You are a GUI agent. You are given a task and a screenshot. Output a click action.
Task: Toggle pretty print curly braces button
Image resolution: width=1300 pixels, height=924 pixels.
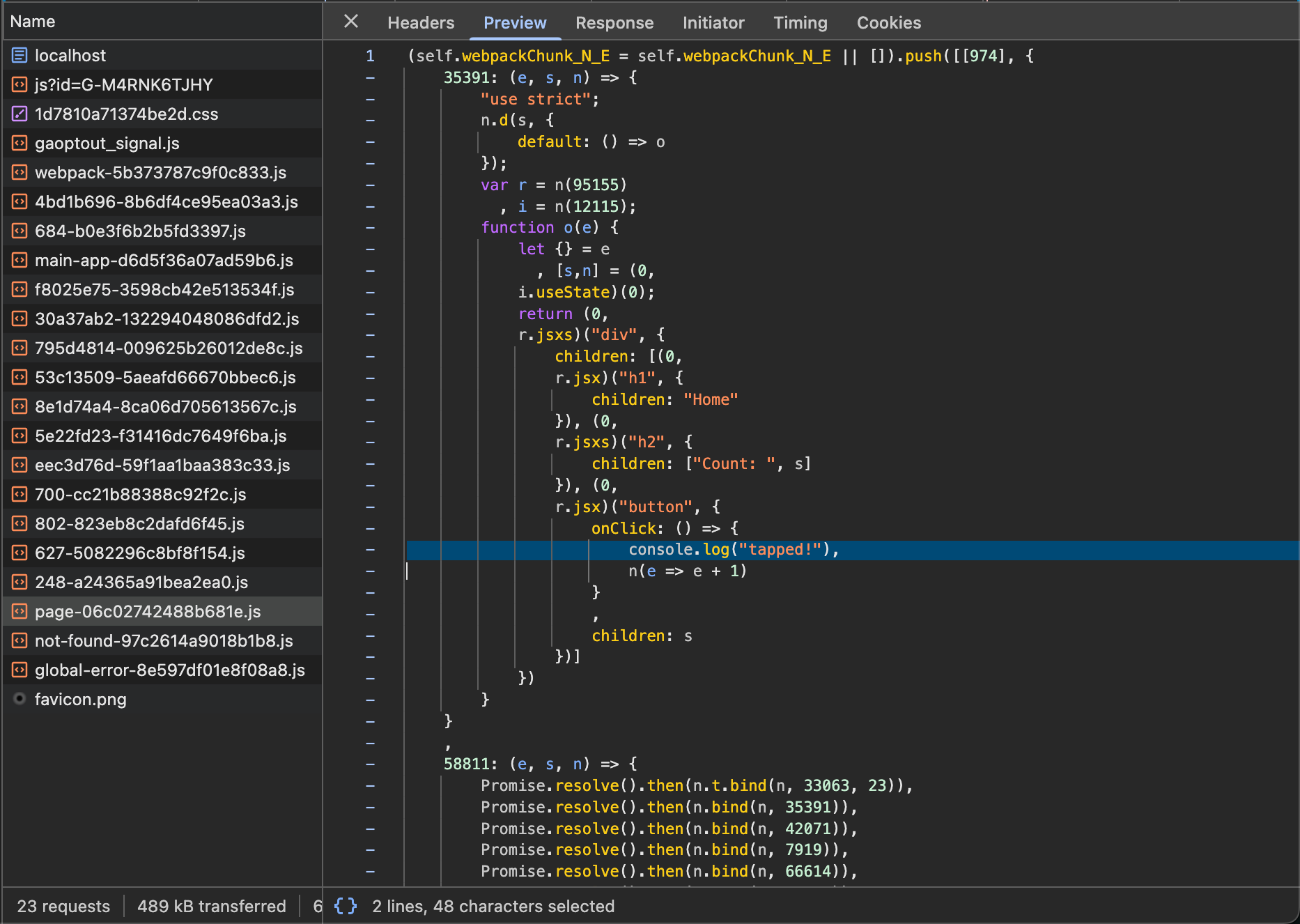click(346, 906)
